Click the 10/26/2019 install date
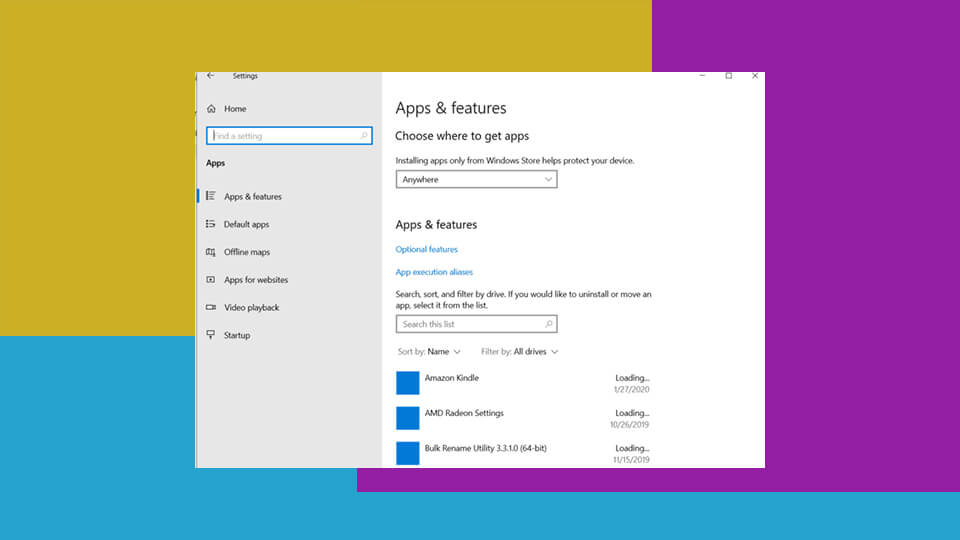Screen dimensions: 960x540 629,424
